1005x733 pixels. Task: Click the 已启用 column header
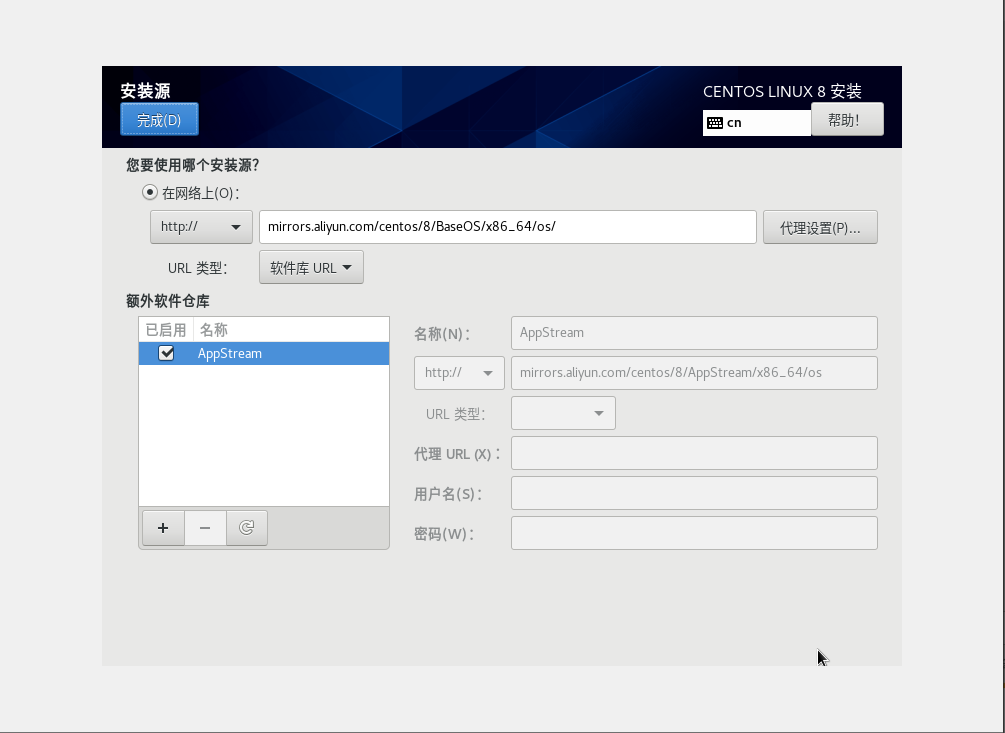click(x=166, y=329)
